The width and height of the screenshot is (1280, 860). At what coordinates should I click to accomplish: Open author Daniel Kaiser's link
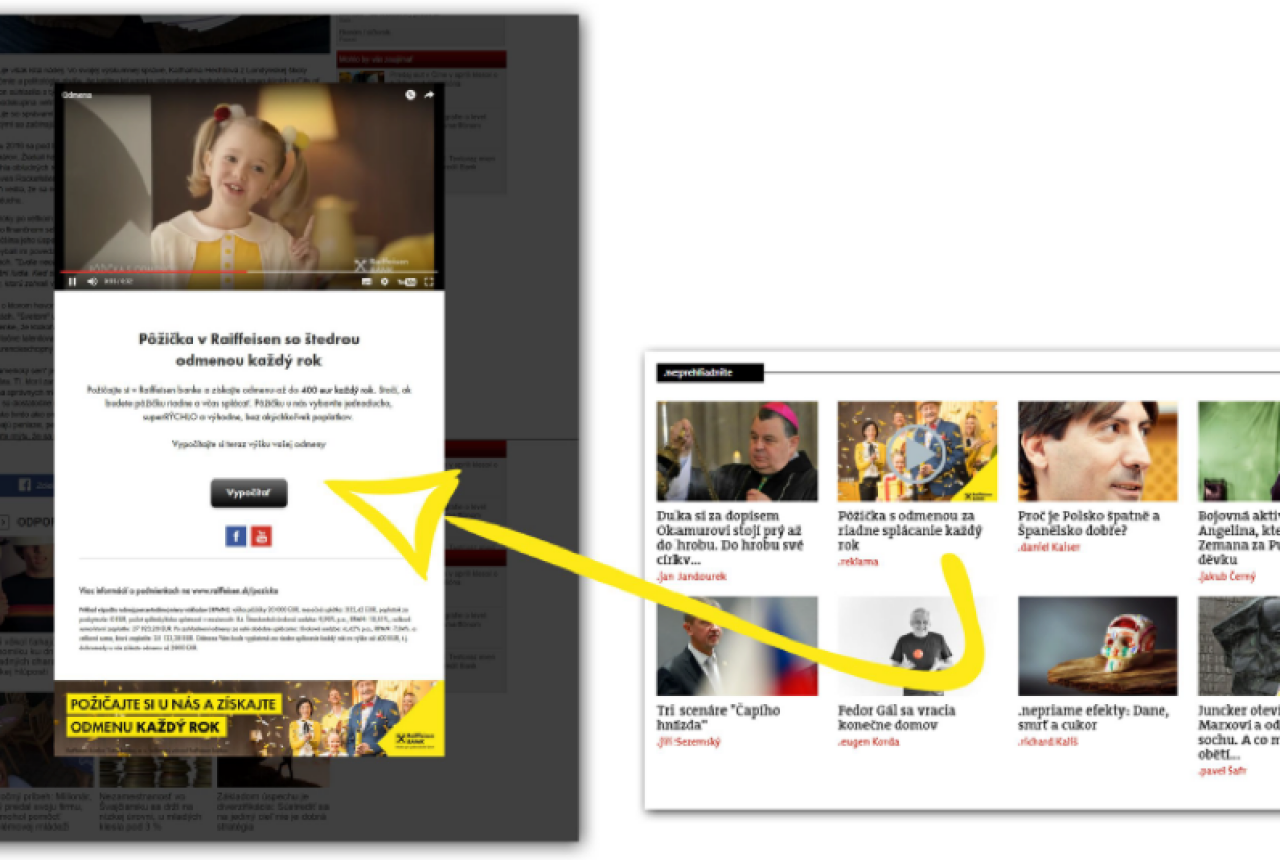coord(1049,548)
